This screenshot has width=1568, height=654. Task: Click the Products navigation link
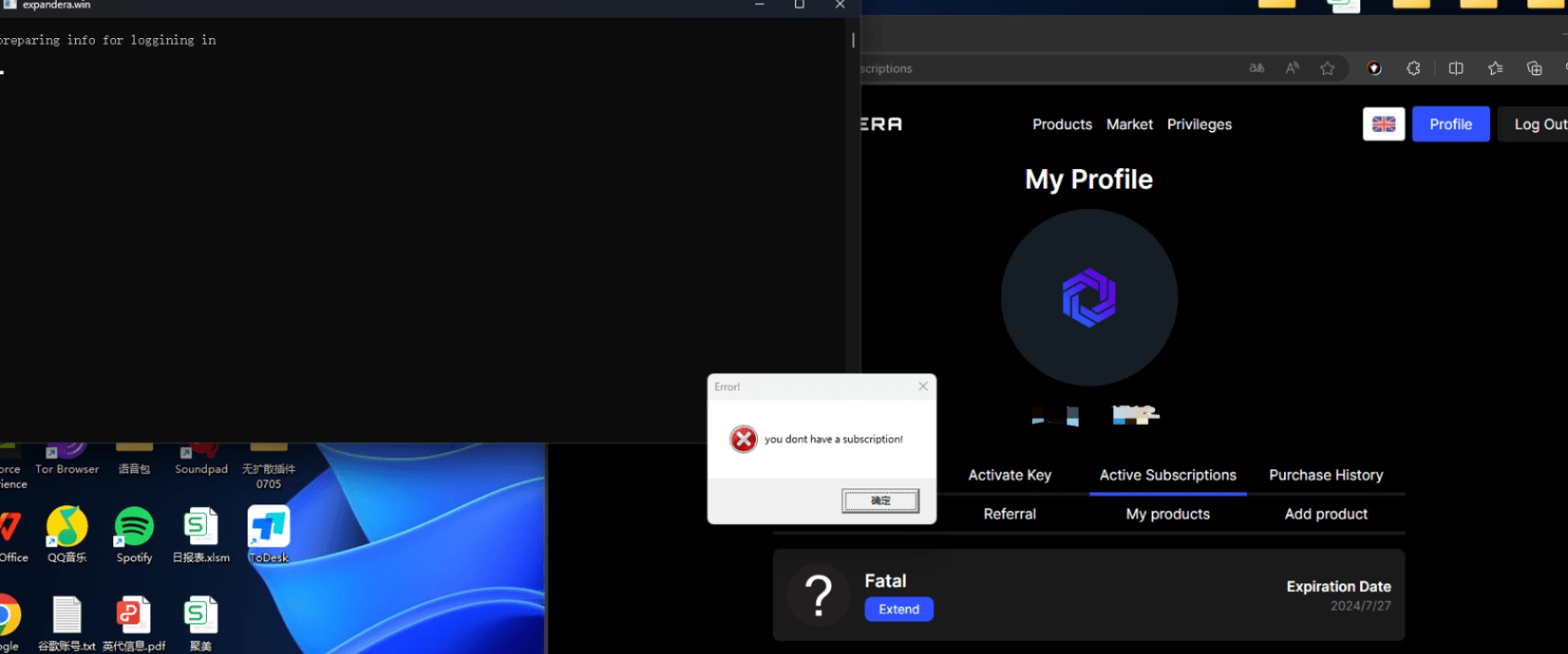[x=1061, y=125]
